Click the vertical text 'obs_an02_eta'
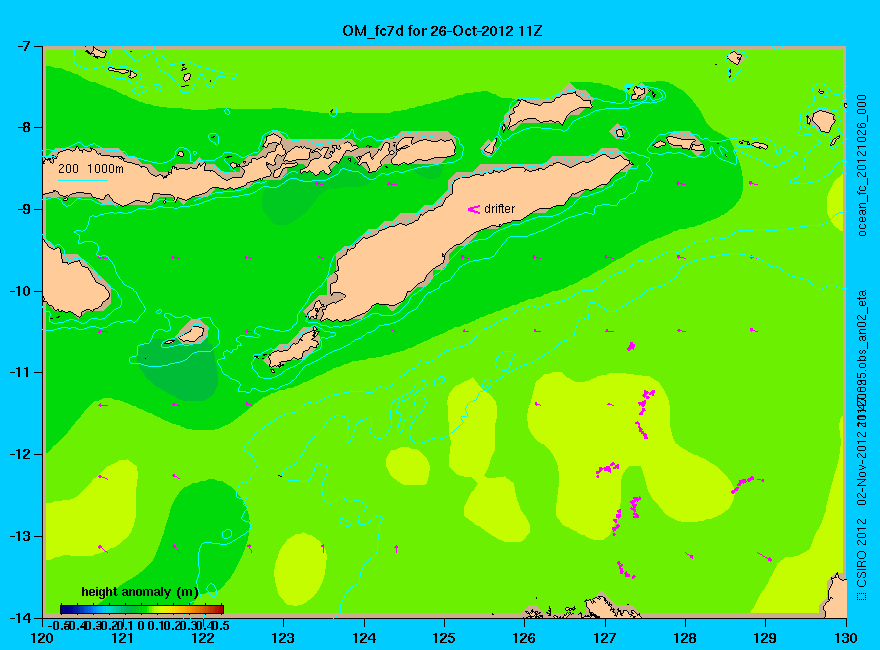The height and width of the screenshot is (650, 880). (x=863, y=331)
